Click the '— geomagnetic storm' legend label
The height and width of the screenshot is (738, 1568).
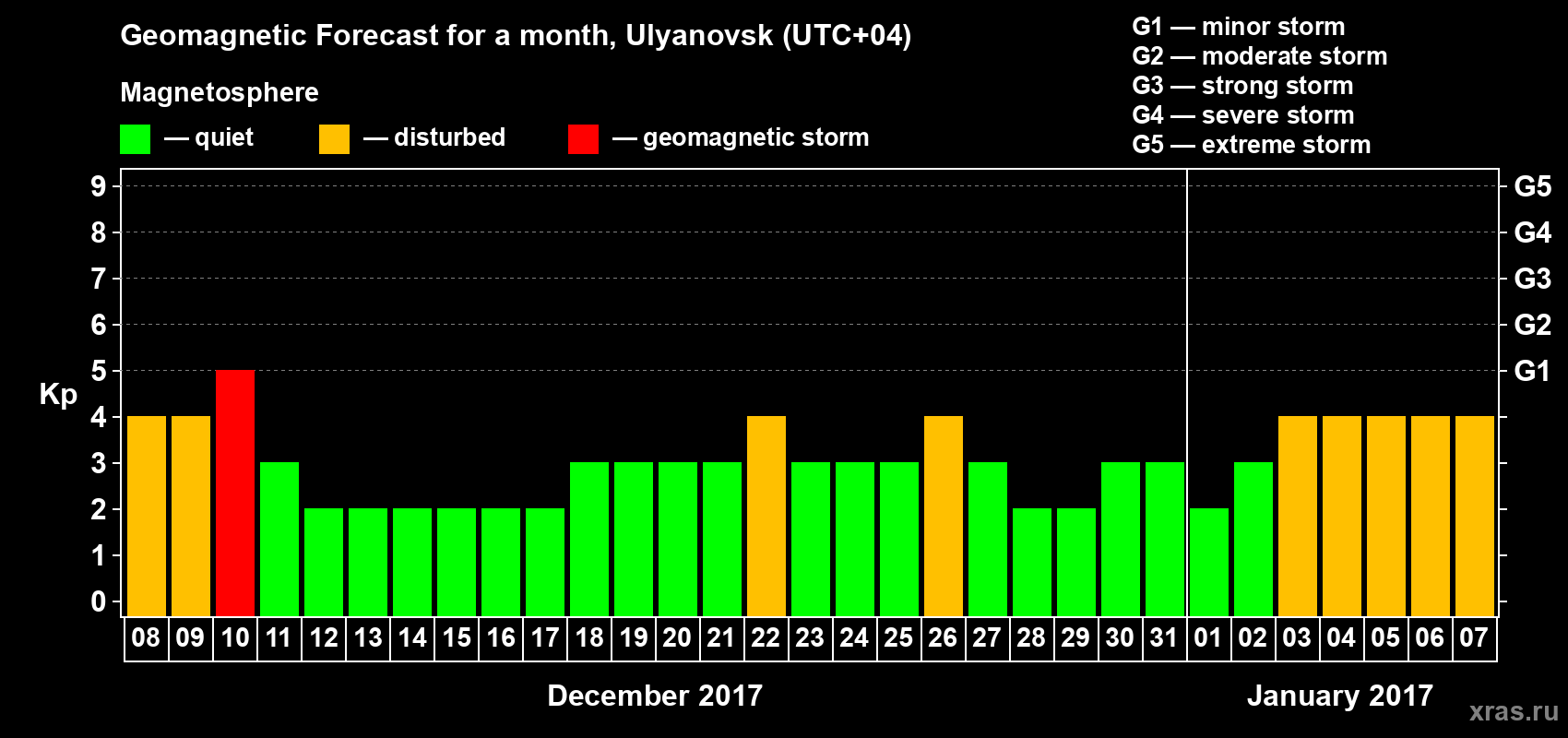coord(741,137)
